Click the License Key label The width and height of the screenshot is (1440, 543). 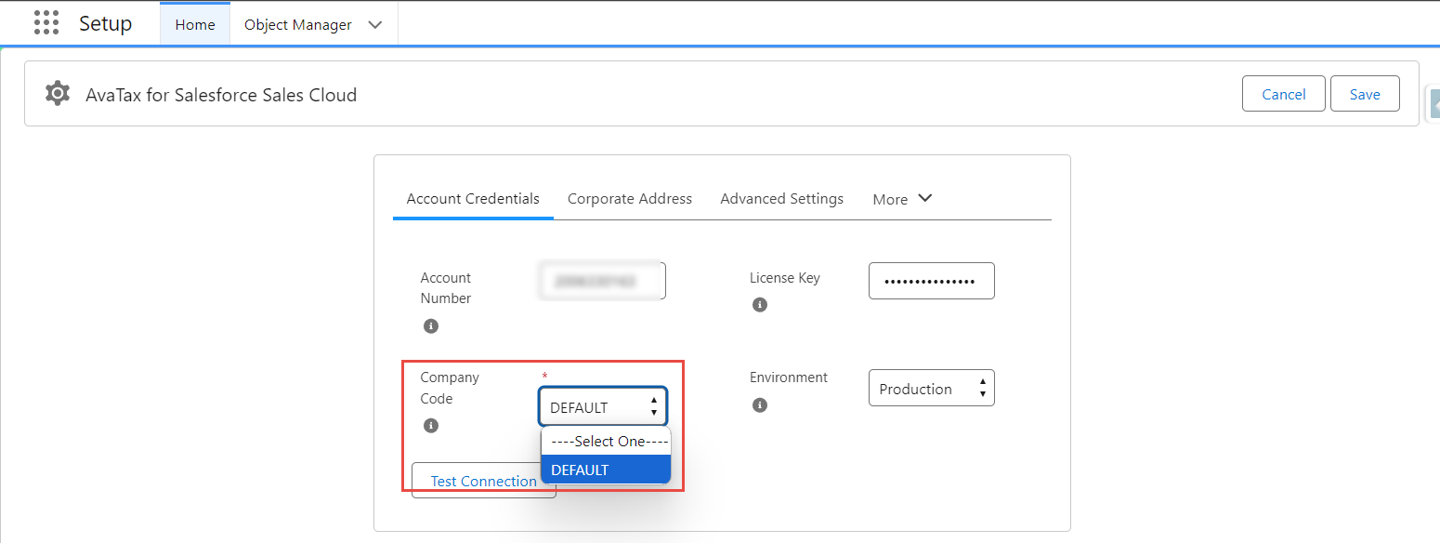click(x=785, y=278)
